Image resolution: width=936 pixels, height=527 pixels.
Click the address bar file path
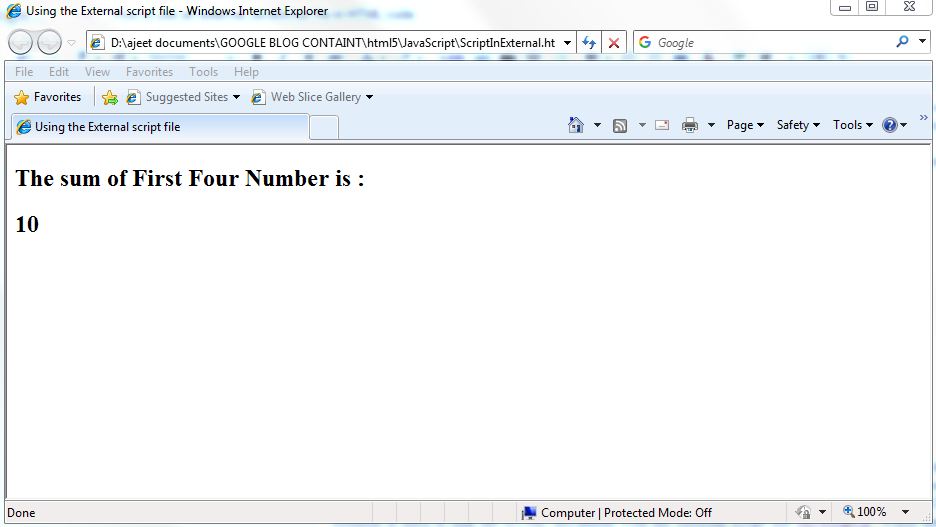coord(332,43)
